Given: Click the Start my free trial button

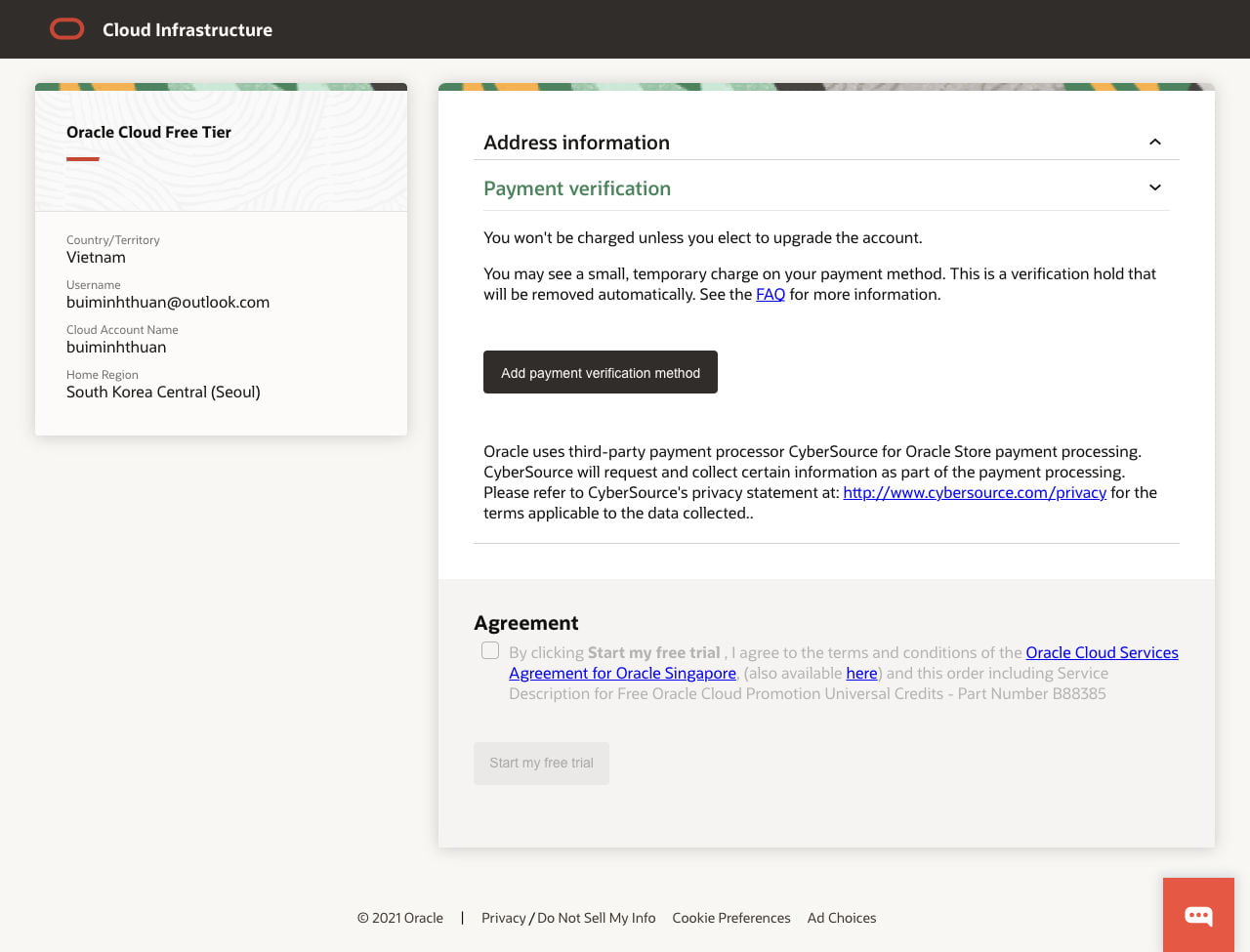Looking at the screenshot, I should coord(542,764).
